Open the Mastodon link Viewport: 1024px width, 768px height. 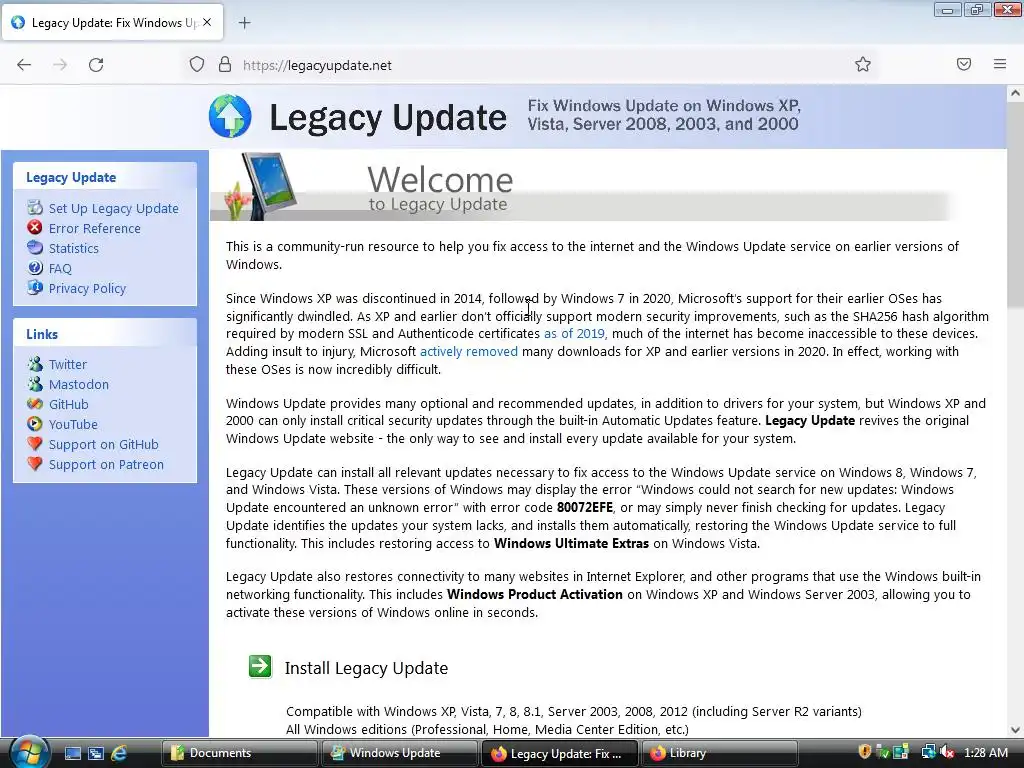[x=79, y=385]
